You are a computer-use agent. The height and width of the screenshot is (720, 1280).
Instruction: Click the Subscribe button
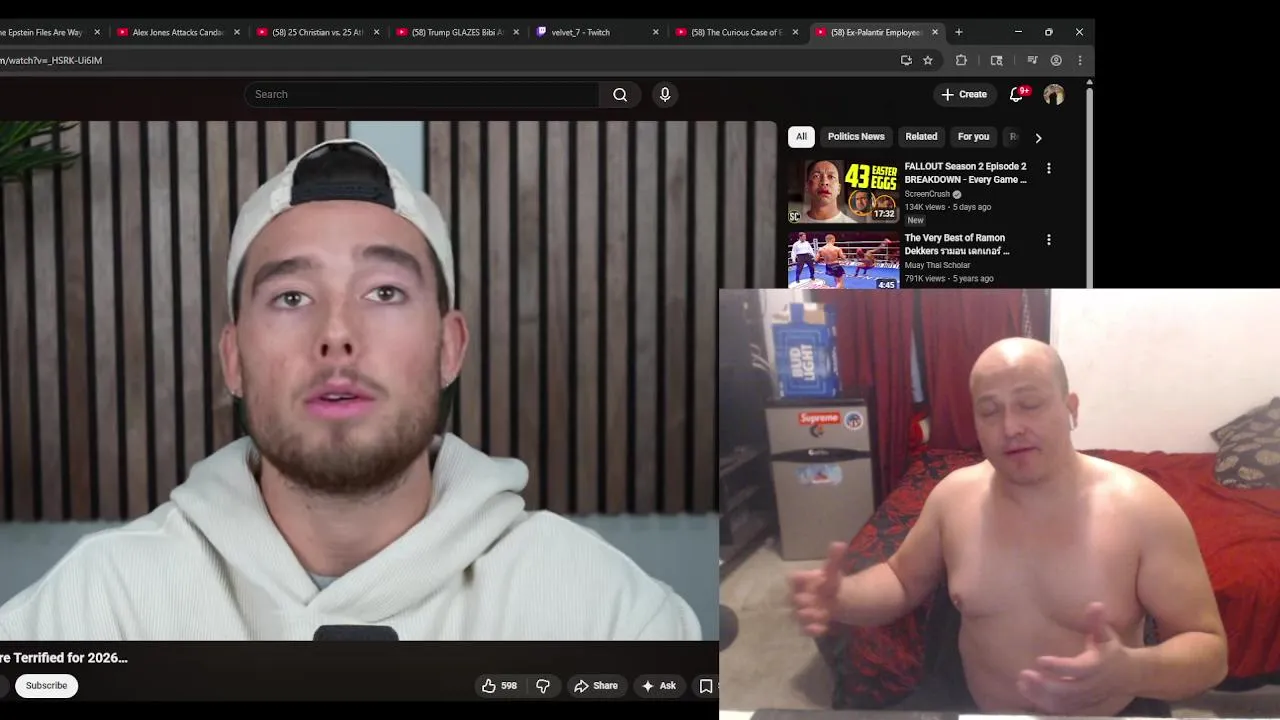pos(46,685)
